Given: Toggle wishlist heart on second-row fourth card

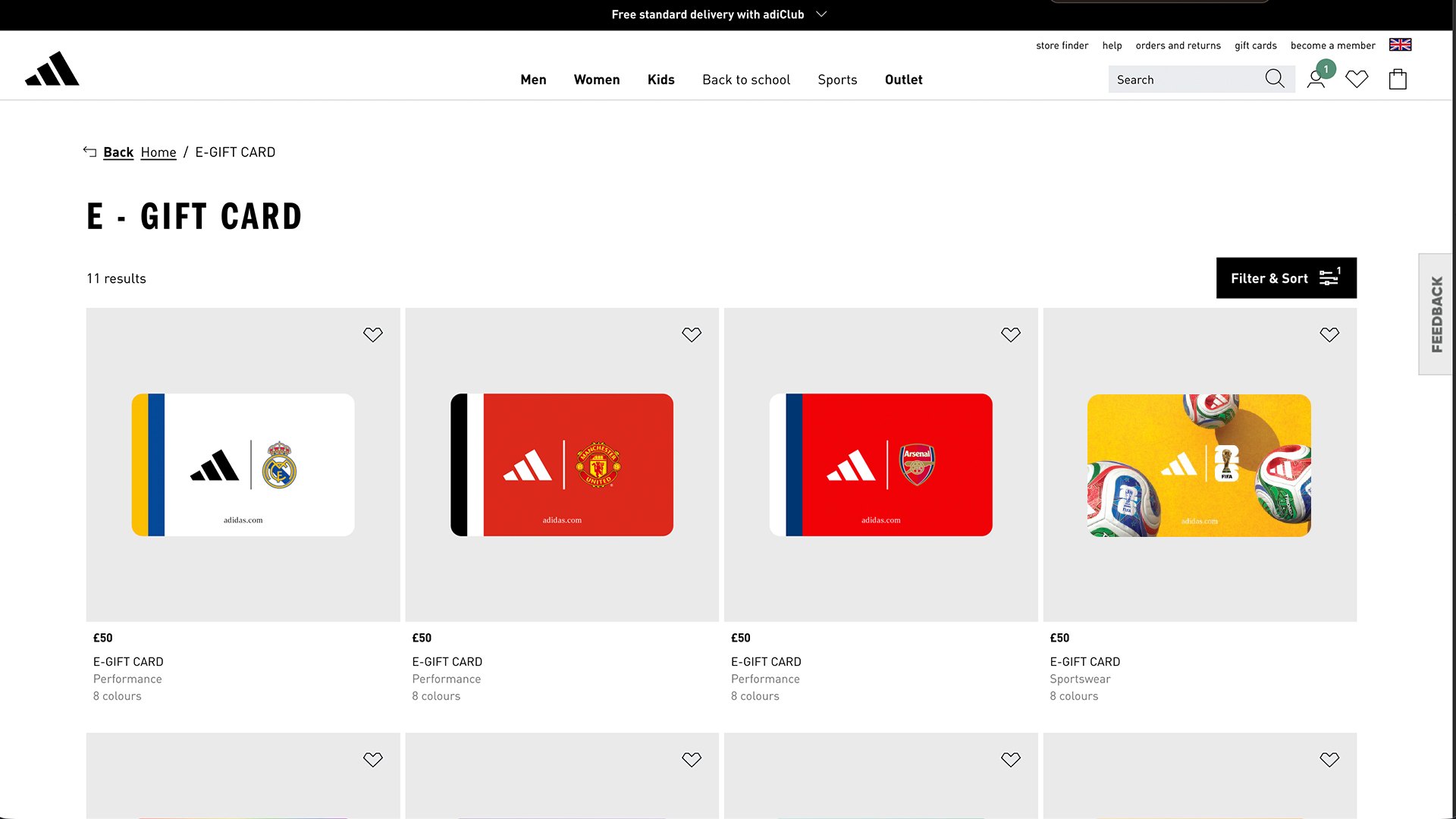Looking at the screenshot, I should pyautogui.click(x=1329, y=759).
